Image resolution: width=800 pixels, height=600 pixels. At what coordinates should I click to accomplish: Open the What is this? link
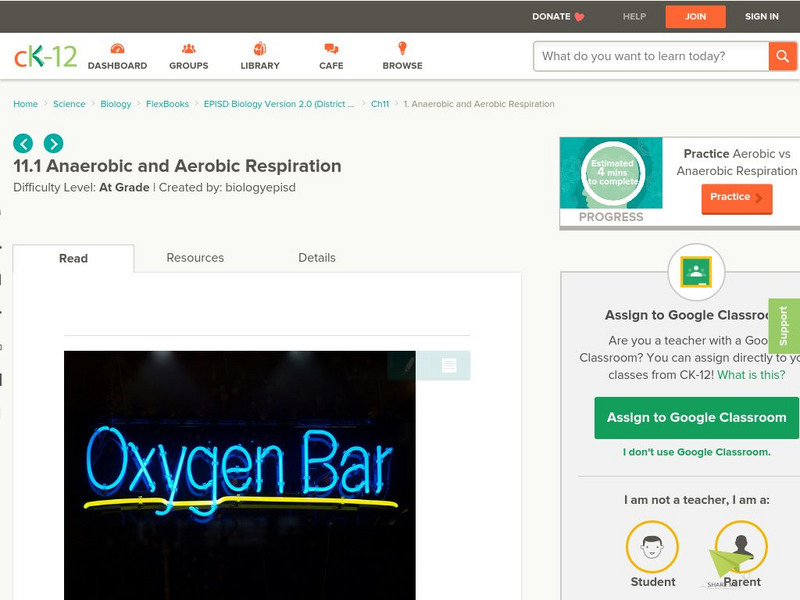(751, 374)
